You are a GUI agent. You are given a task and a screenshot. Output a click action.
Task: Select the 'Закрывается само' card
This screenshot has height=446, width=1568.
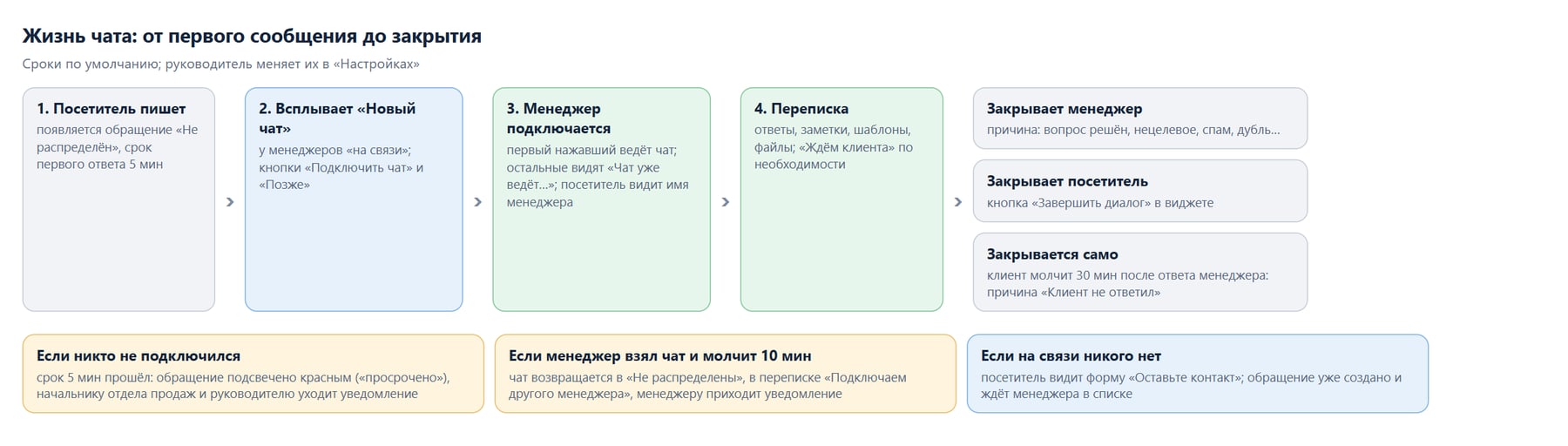(1139, 272)
